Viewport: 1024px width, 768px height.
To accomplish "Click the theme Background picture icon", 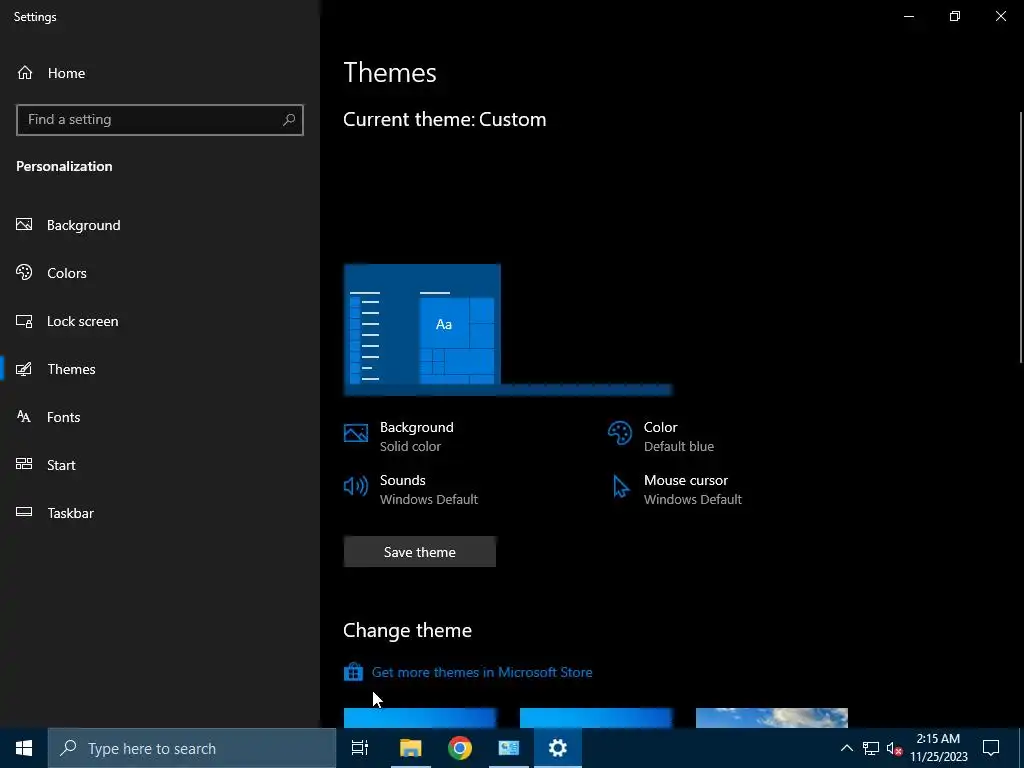I will [x=356, y=433].
